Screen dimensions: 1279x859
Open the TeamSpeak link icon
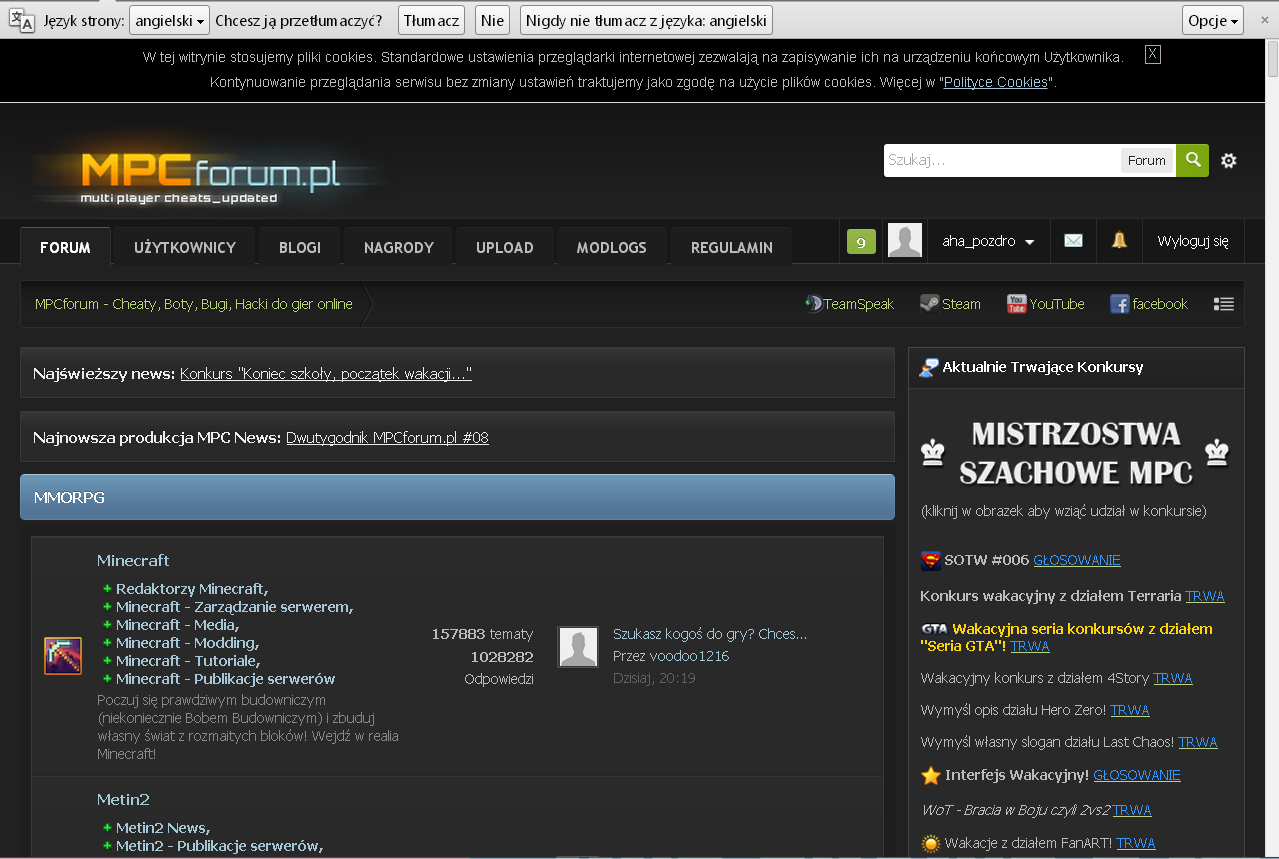814,304
